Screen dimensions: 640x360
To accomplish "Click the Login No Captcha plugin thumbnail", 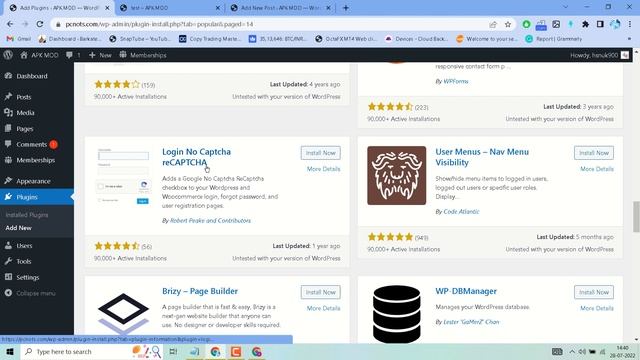I will (123, 176).
